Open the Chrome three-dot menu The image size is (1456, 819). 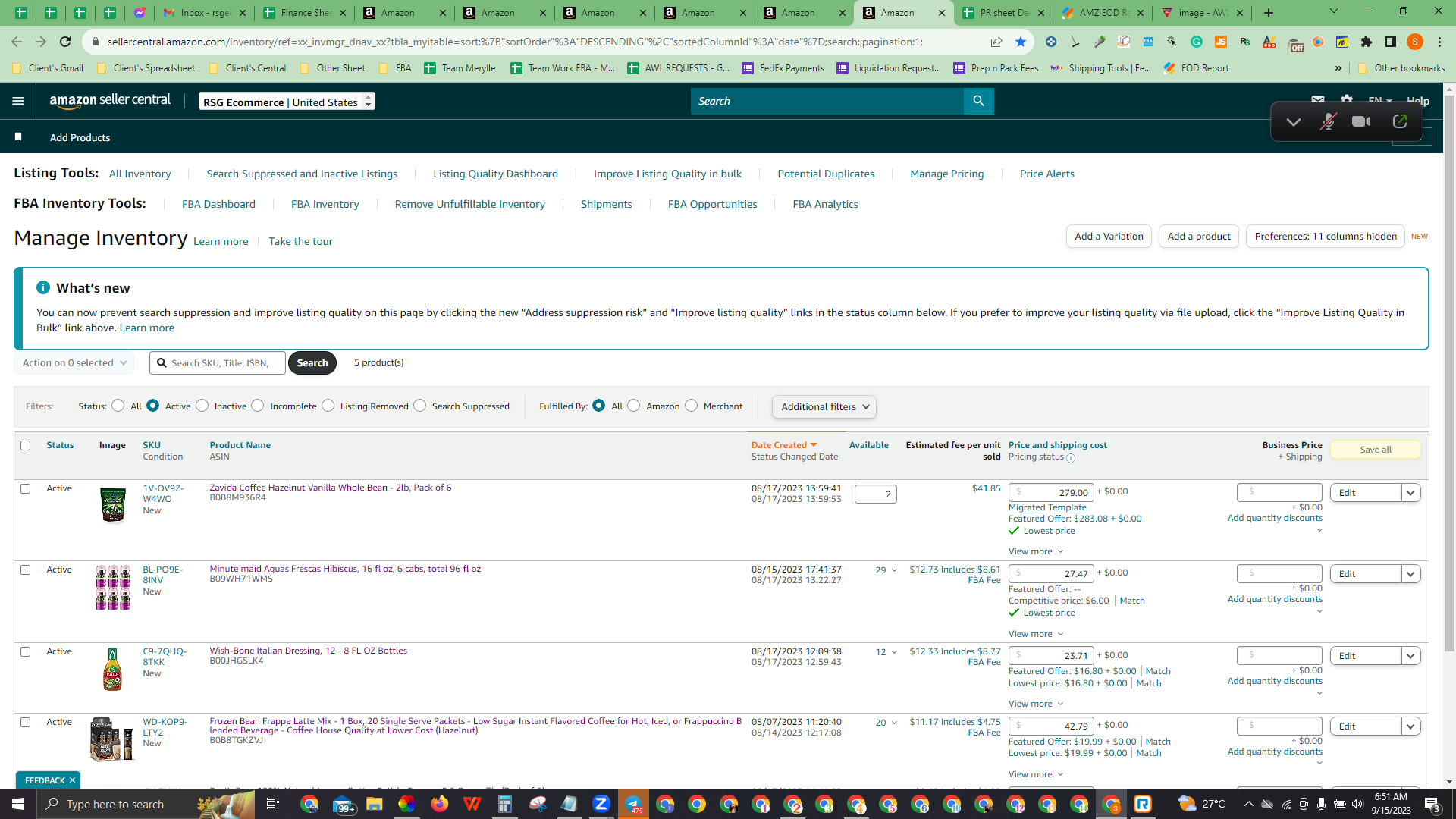click(1439, 42)
